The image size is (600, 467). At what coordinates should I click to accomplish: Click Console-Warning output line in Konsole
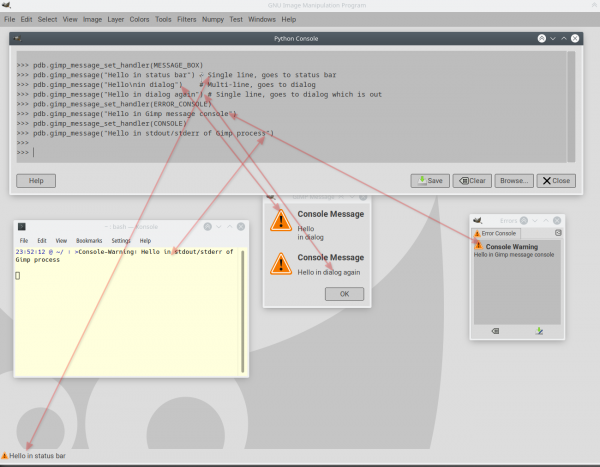pos(124,255)
